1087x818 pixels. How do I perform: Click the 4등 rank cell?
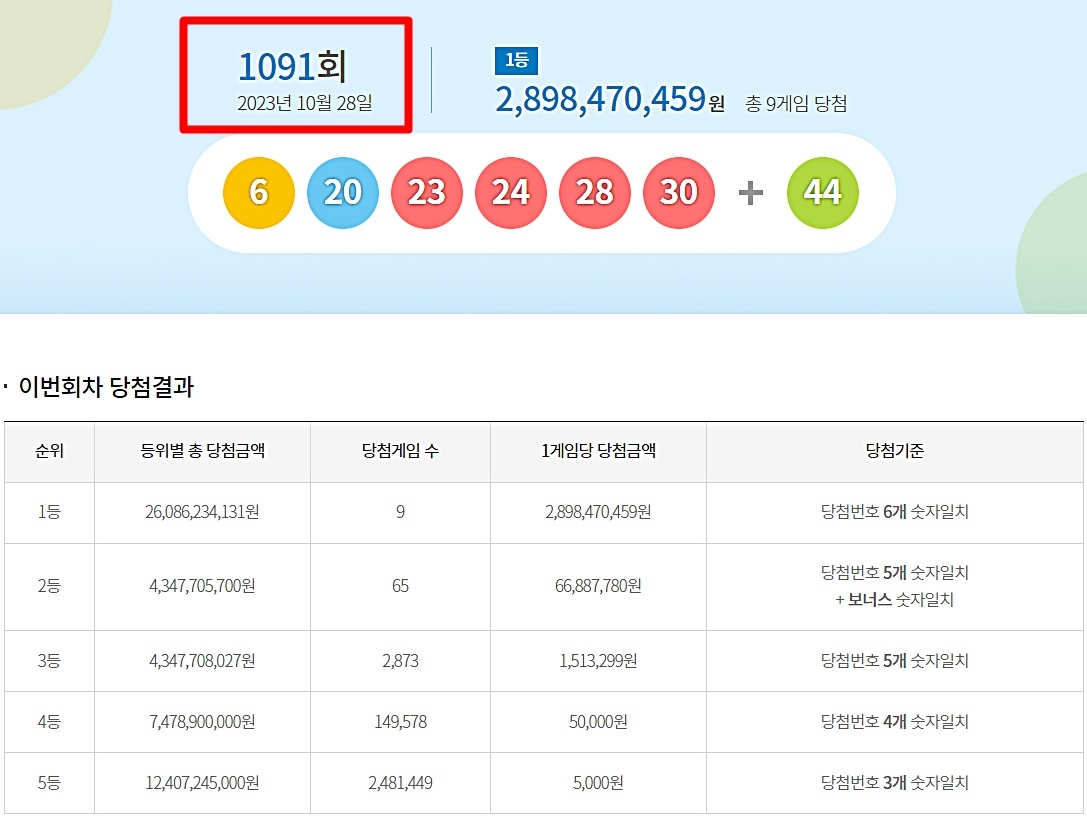point(49,722)
